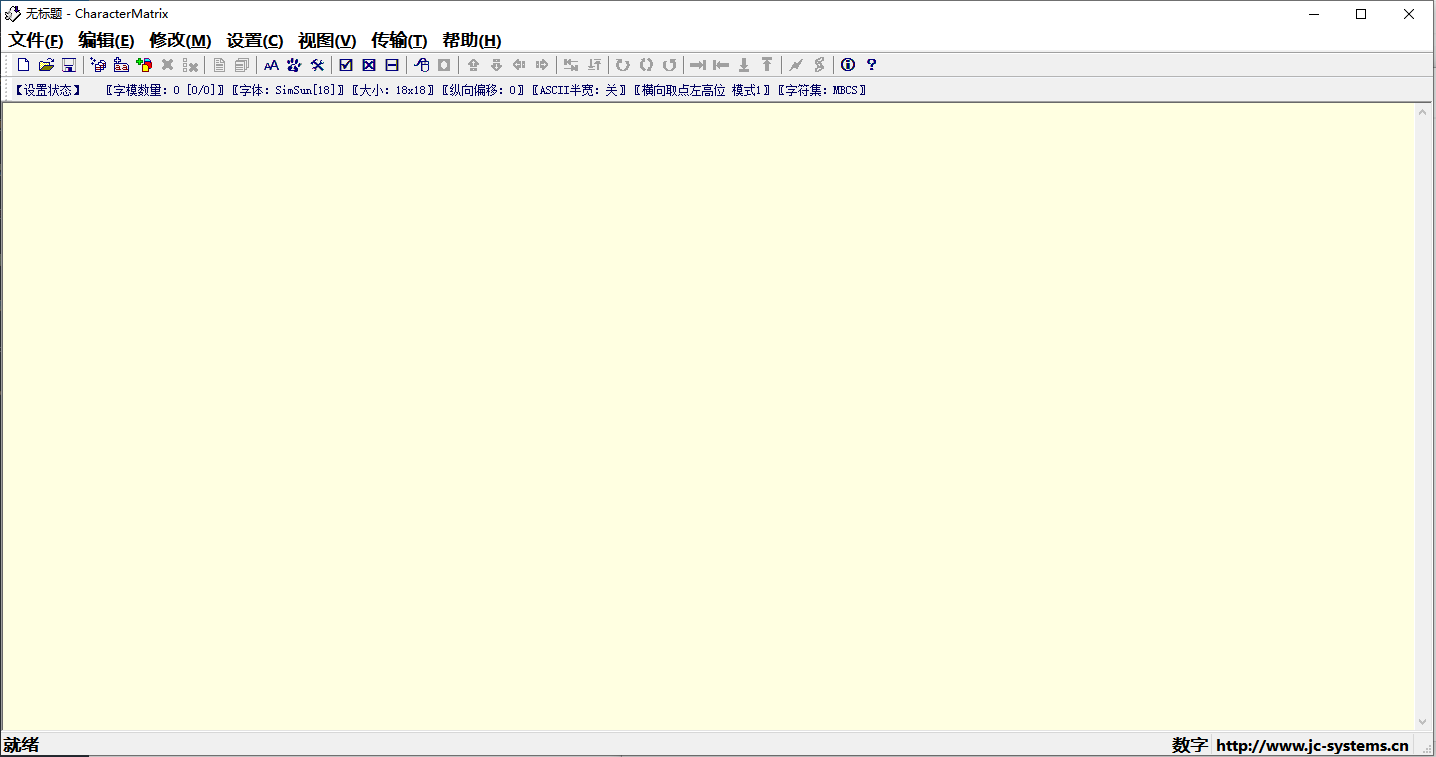
Task: Shift the glyph pixels left
Action: pos(518,64)
